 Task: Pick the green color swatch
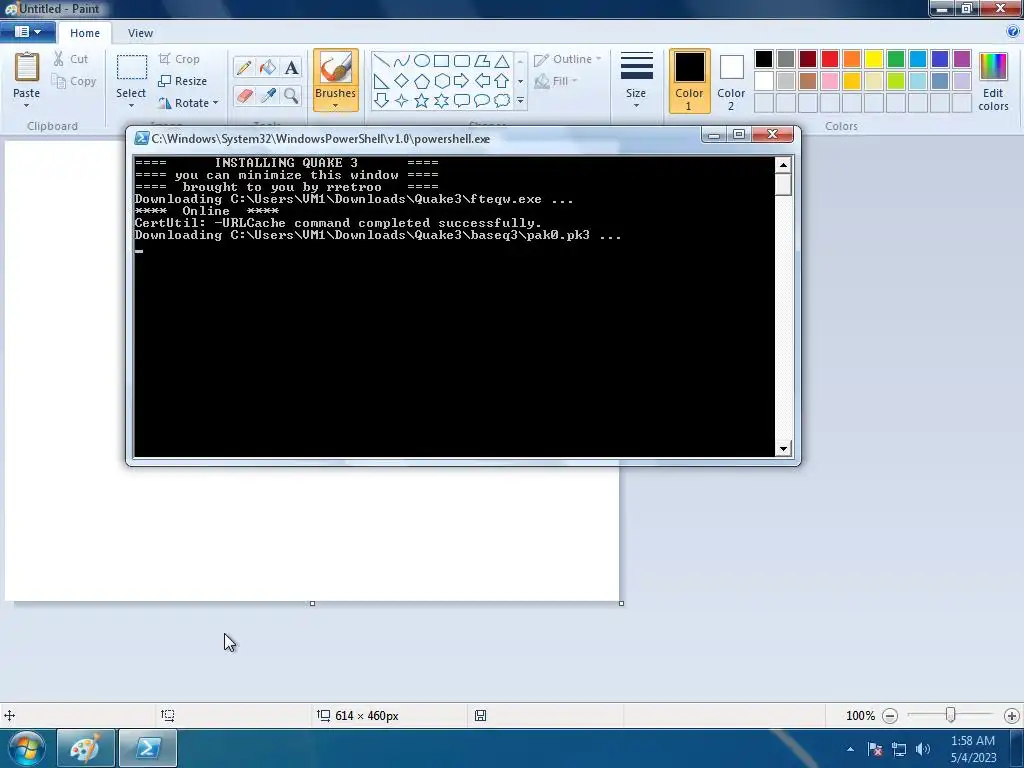(896, 59)
